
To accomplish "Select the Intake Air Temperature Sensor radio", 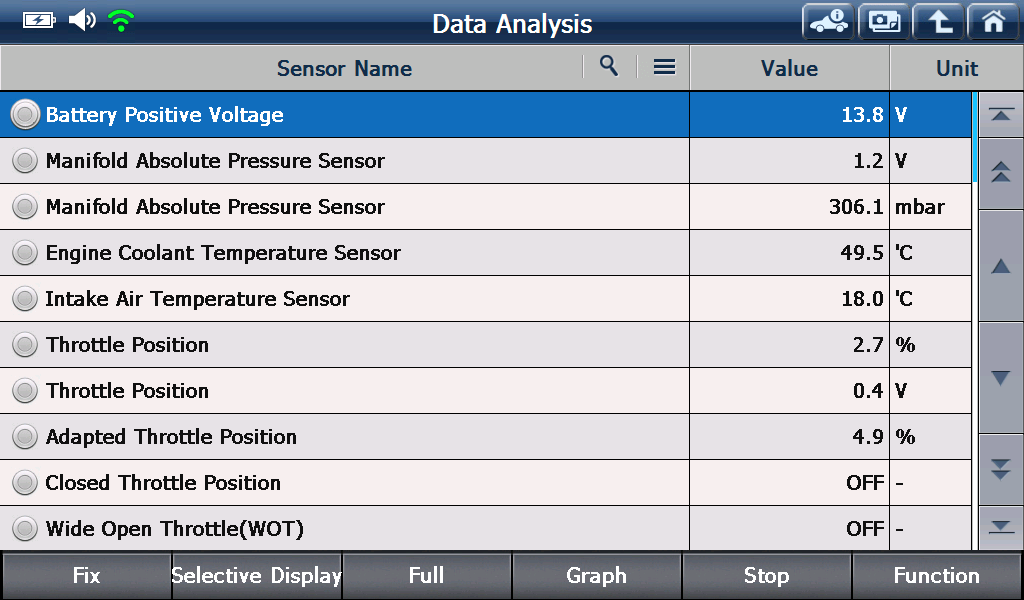I will (x=25, y=299).
